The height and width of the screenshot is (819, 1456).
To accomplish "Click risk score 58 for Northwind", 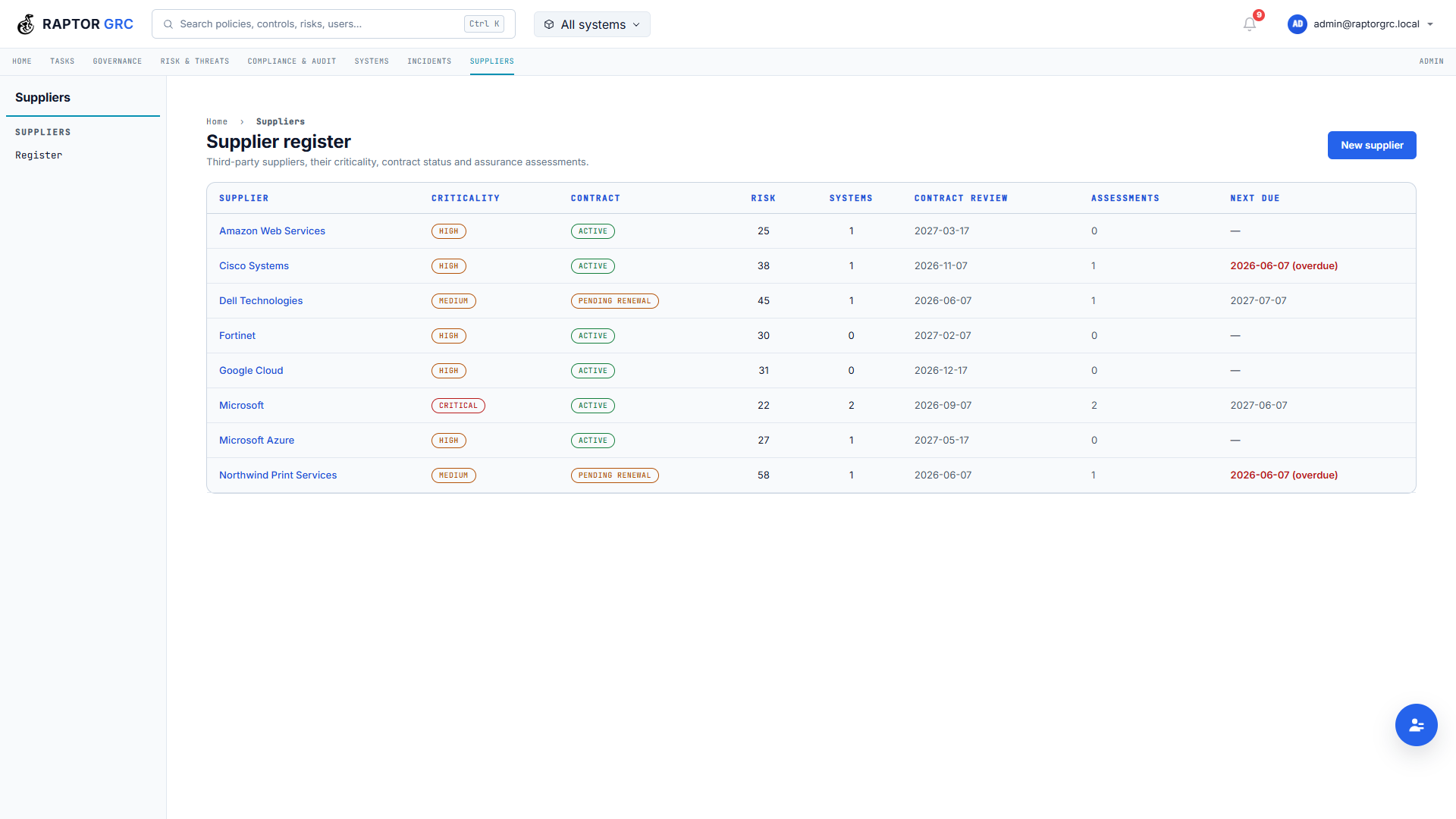I will (764, 475).
